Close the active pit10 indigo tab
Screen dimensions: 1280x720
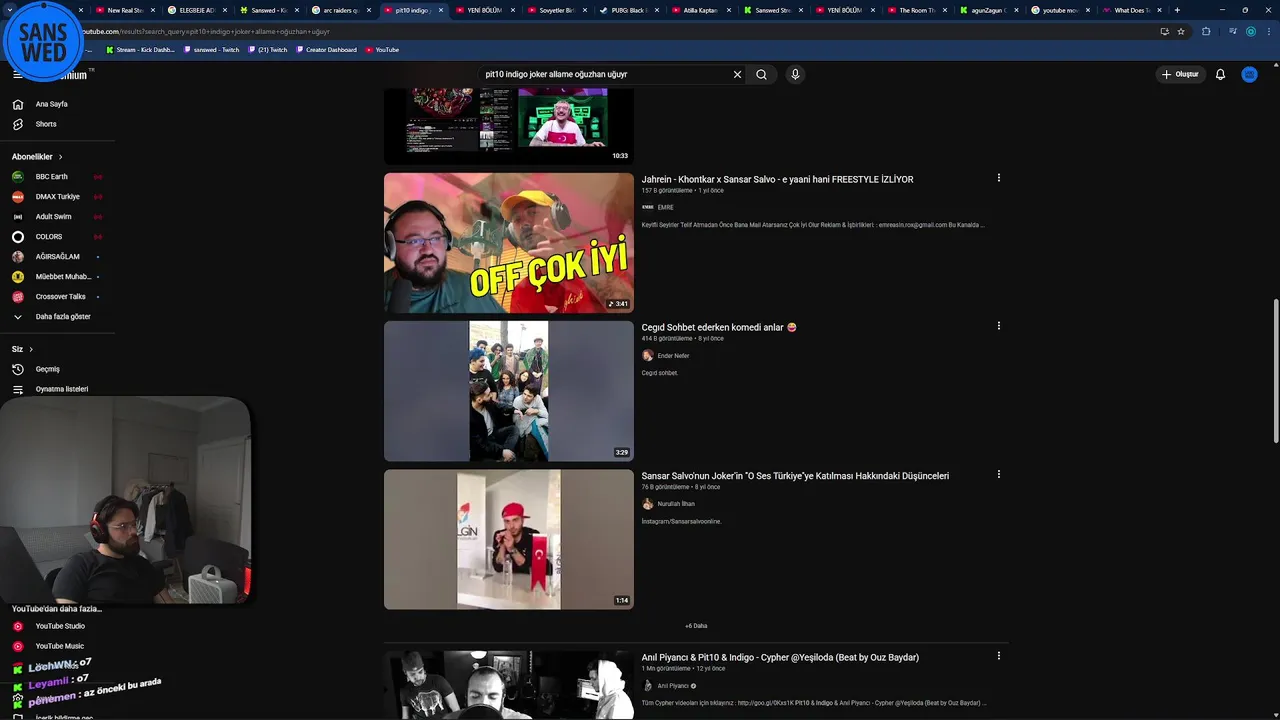coord(441,10)
